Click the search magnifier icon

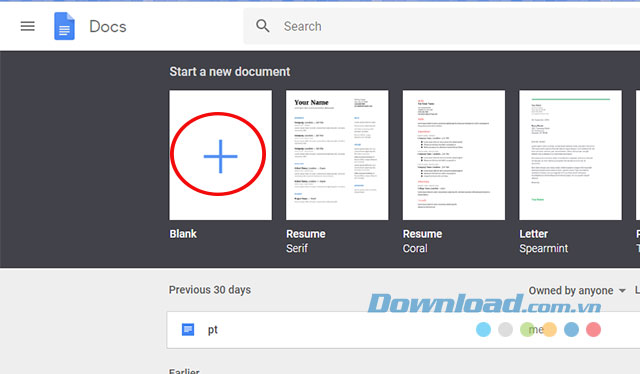263,26
